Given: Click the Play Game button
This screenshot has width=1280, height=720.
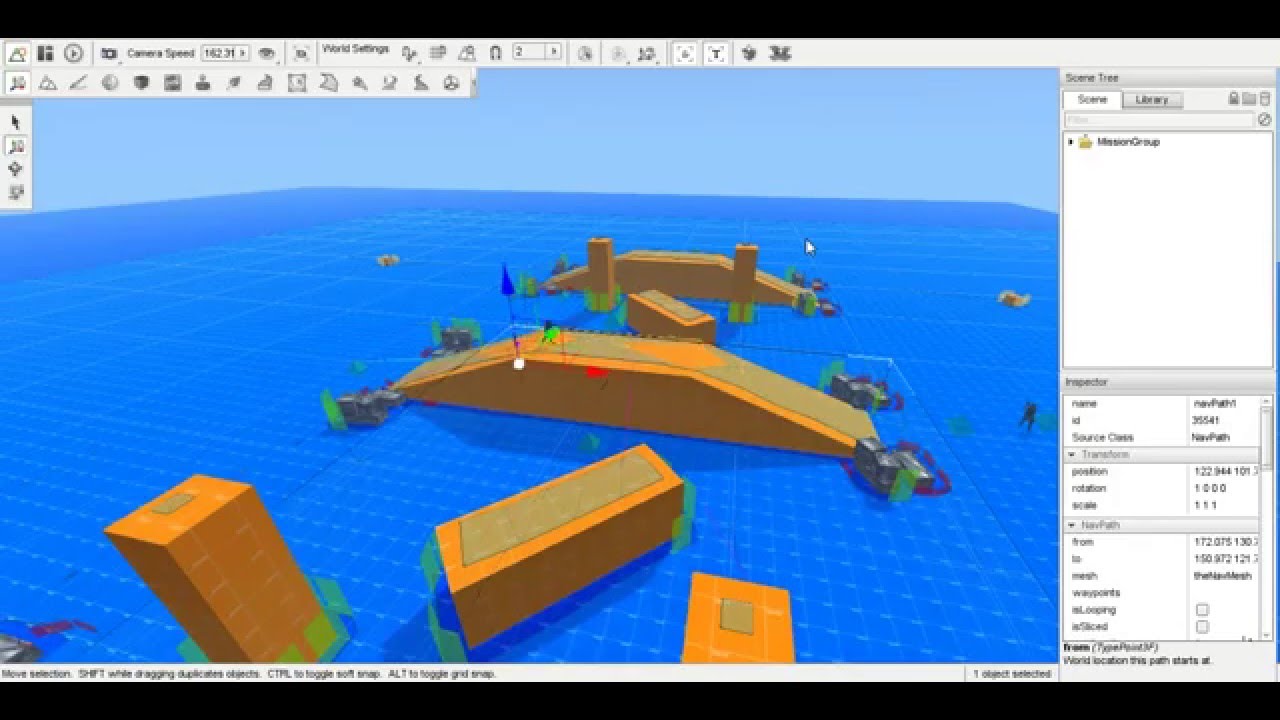Looking at the screenshot, I should [x=73, y=53].
